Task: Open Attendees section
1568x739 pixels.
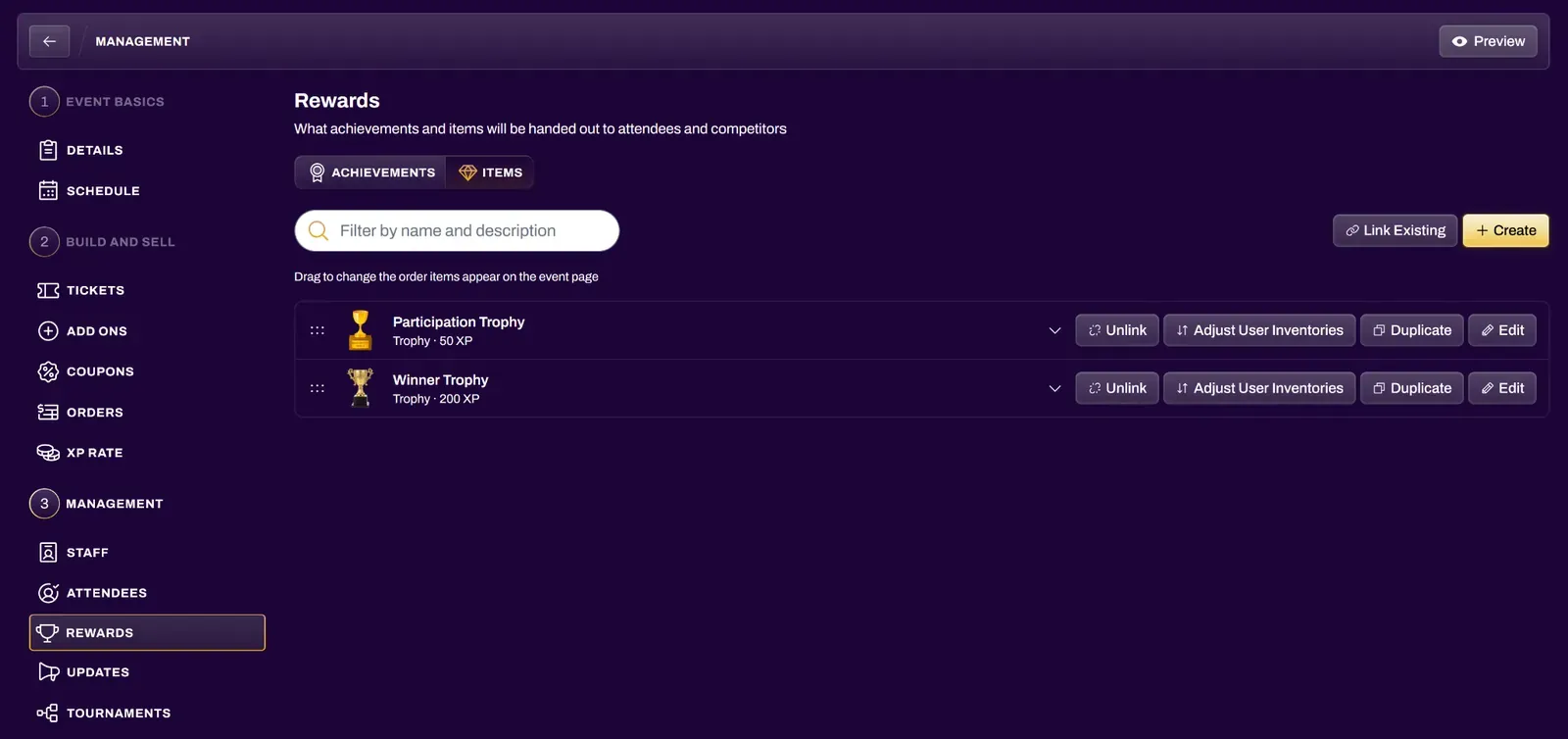Action: click(x=93, y=593)
